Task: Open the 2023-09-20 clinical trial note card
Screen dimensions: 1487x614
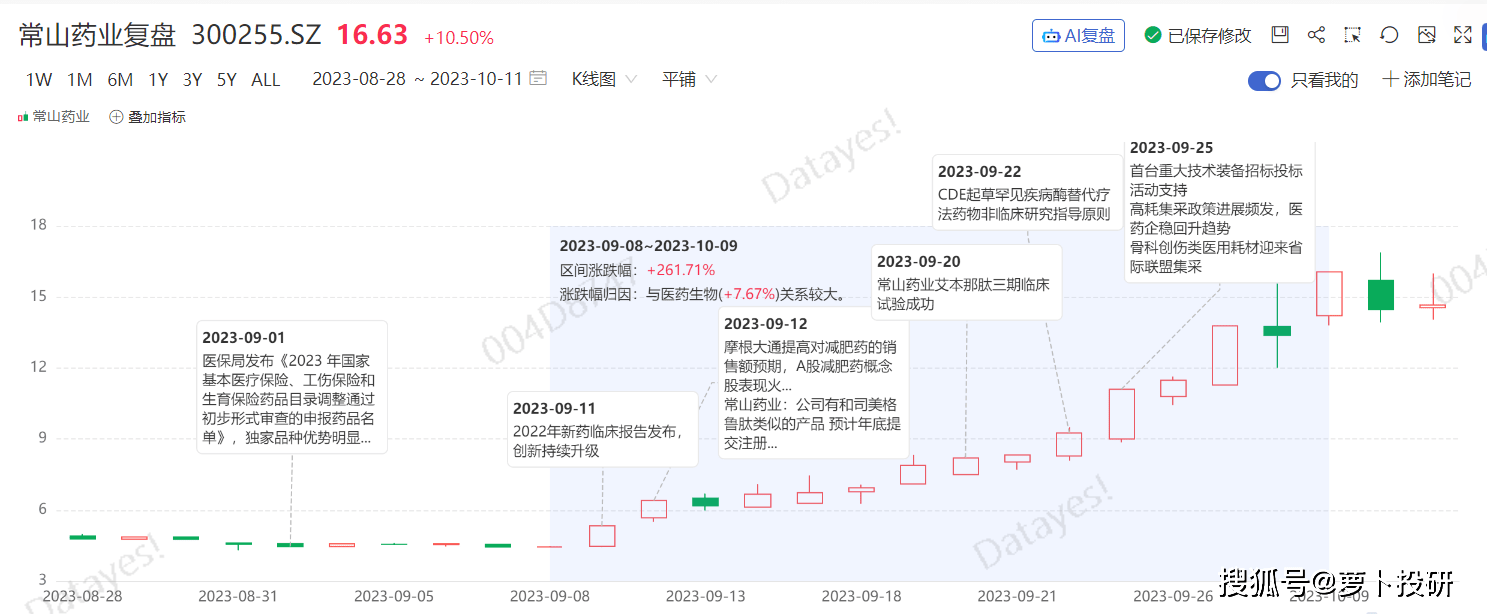Action: click(965, 282)
